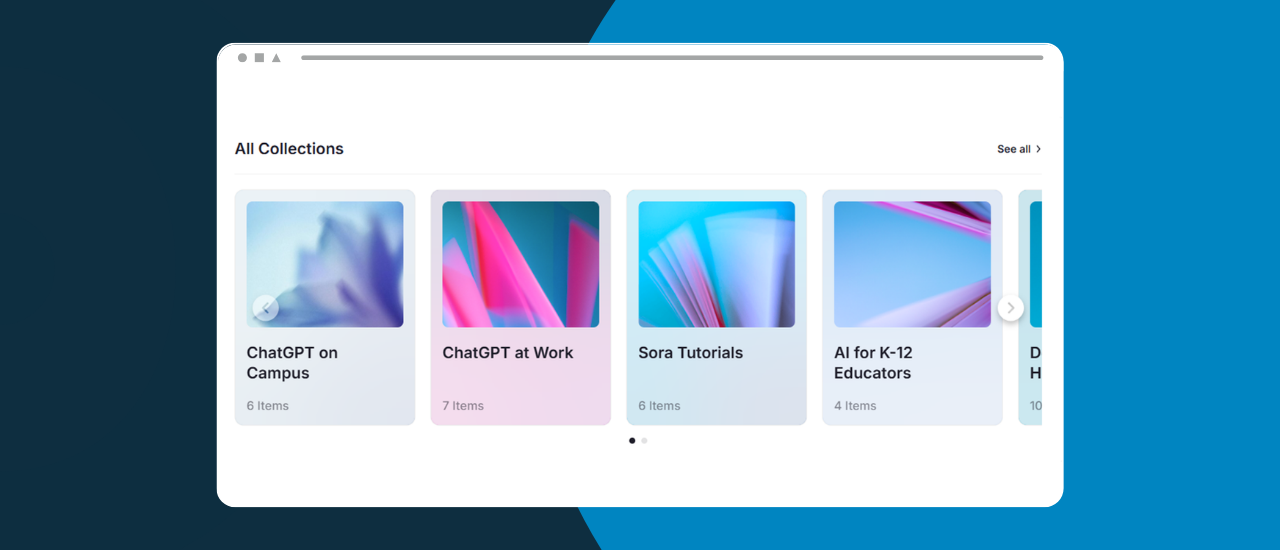
Task: Open the Sora Tutorials thumbnail image
Action: click(x=717, y=264)
